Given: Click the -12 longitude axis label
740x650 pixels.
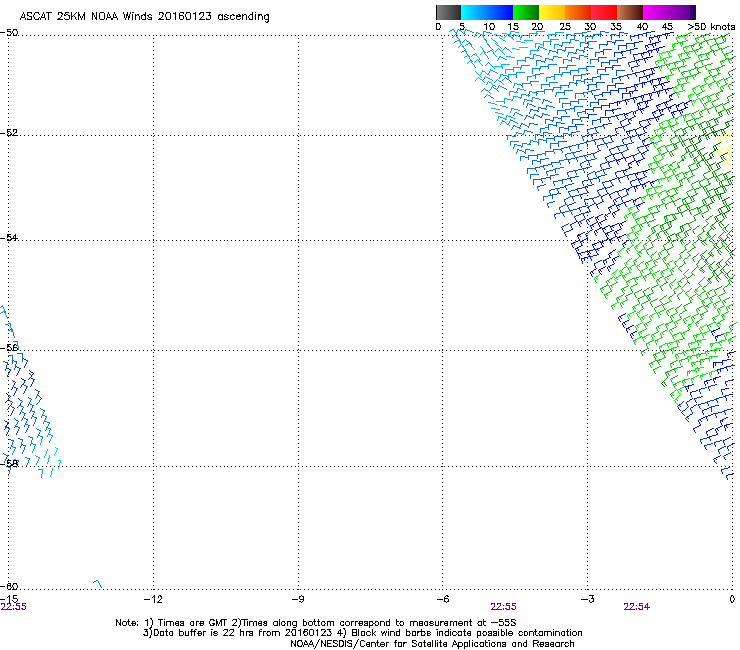Looking at the screenshot, I should coord(153,599).
